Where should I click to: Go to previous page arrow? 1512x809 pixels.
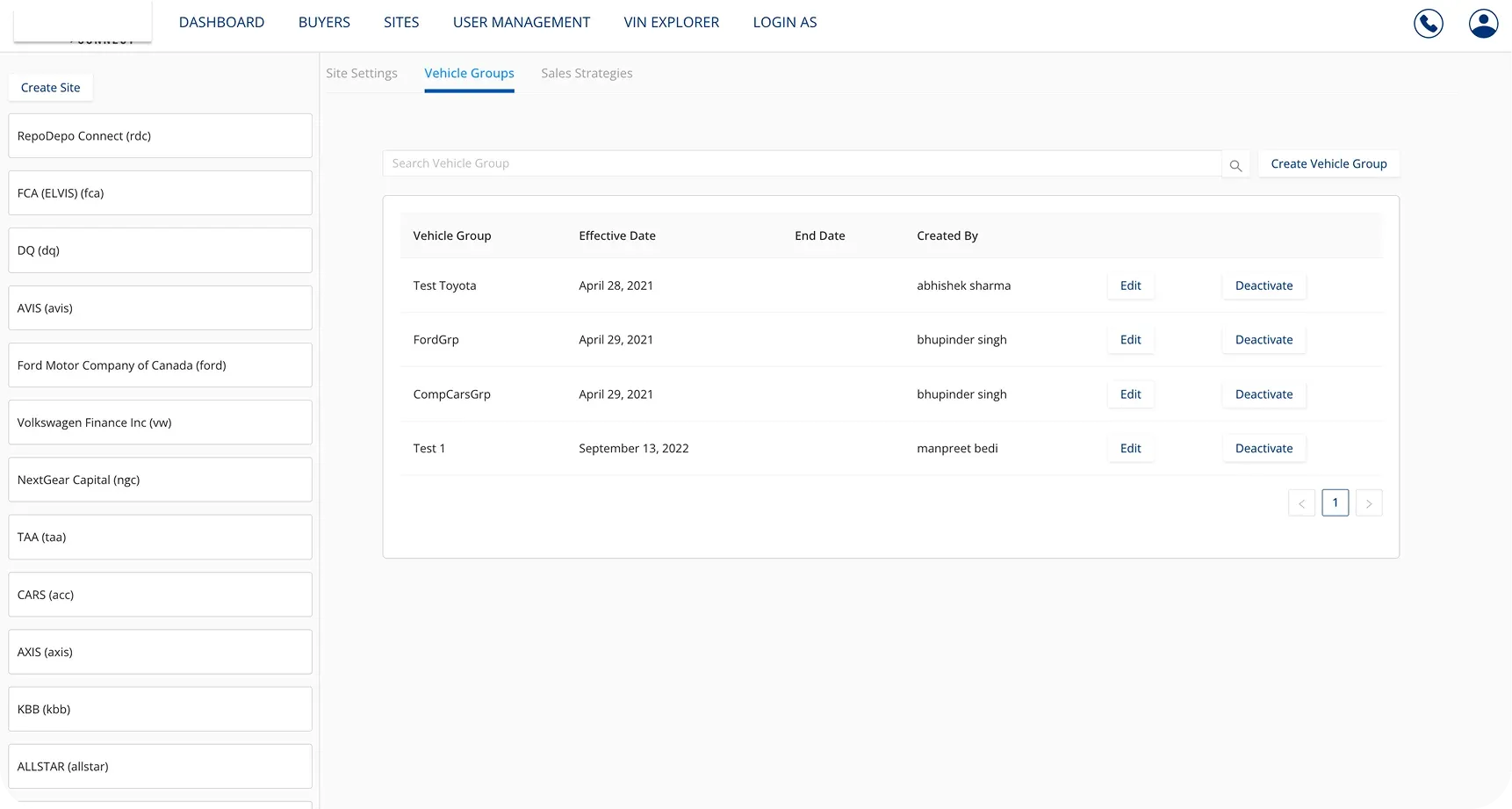(x=1301, y=503)
